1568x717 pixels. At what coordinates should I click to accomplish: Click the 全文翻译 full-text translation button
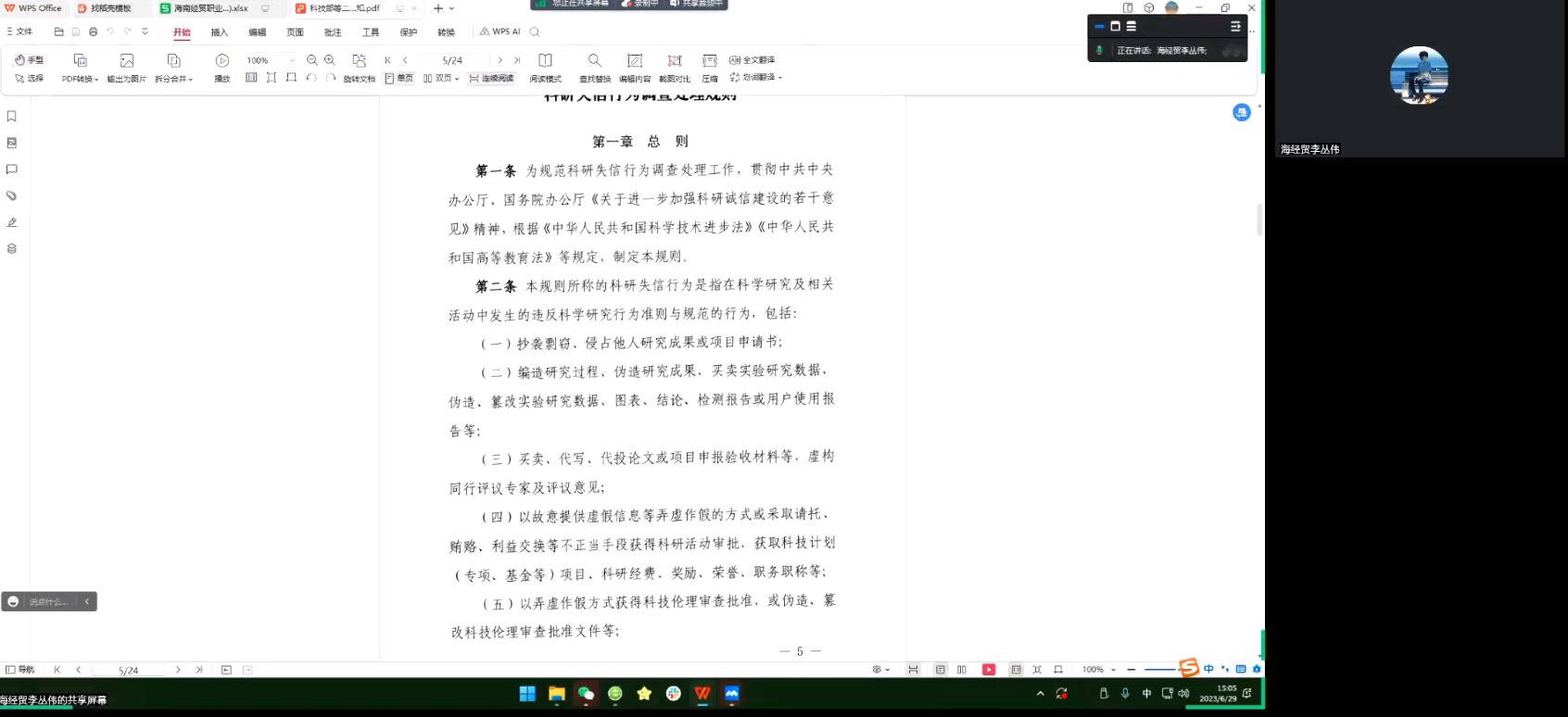752,60
